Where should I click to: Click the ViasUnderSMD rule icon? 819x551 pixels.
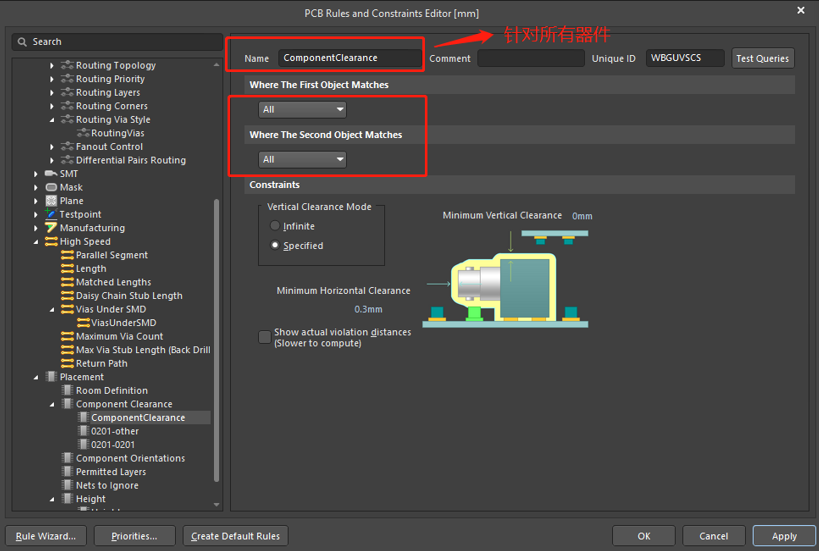click(x=83, y=323)
